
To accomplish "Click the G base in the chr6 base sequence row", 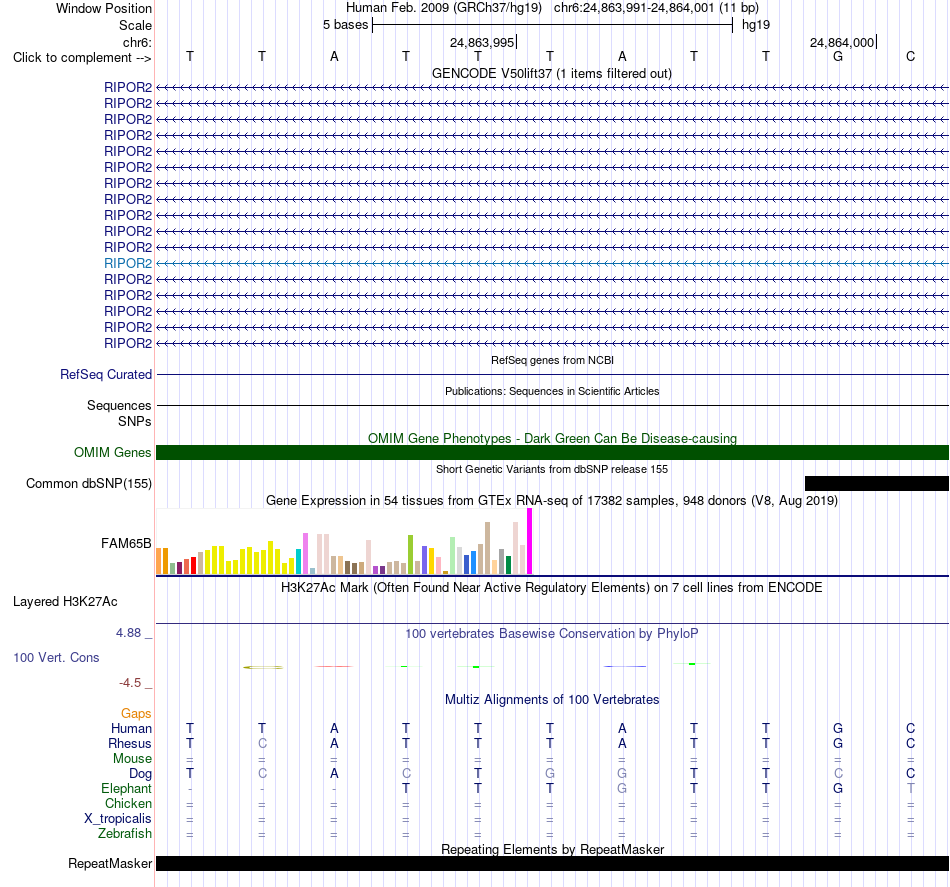I will pos(838,56).
